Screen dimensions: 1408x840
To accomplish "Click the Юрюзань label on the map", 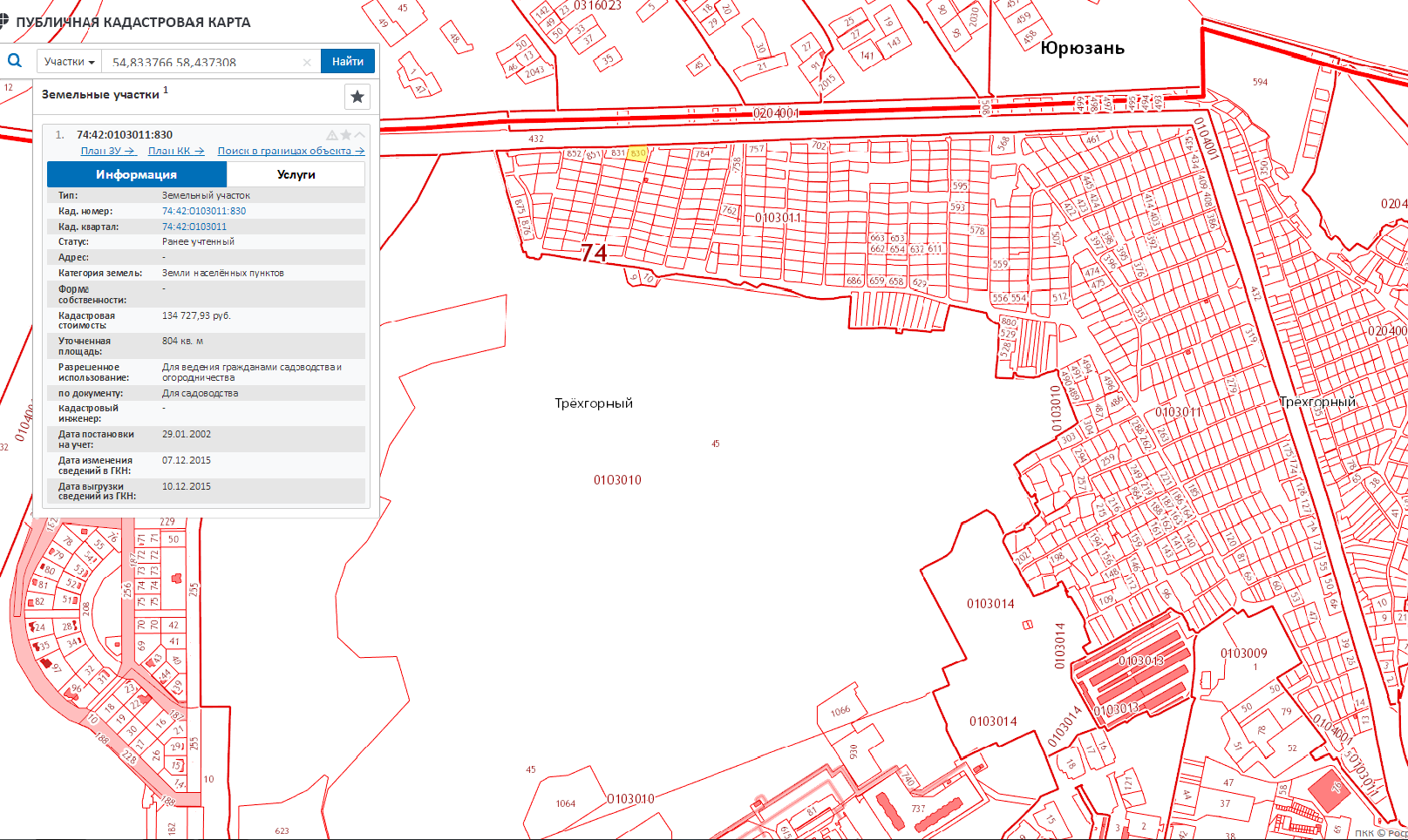I will coord(1082,48).
